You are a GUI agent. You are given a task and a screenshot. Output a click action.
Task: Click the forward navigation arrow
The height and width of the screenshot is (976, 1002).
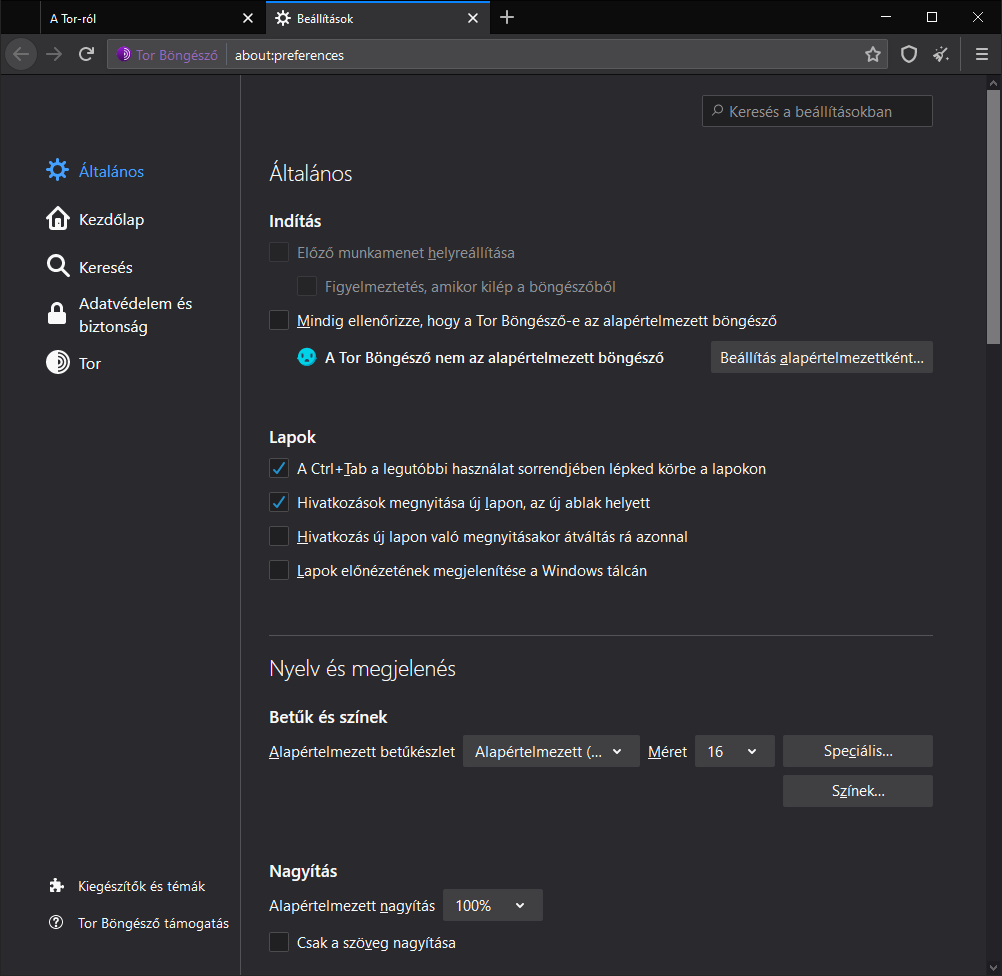click(x=54, y=54)
